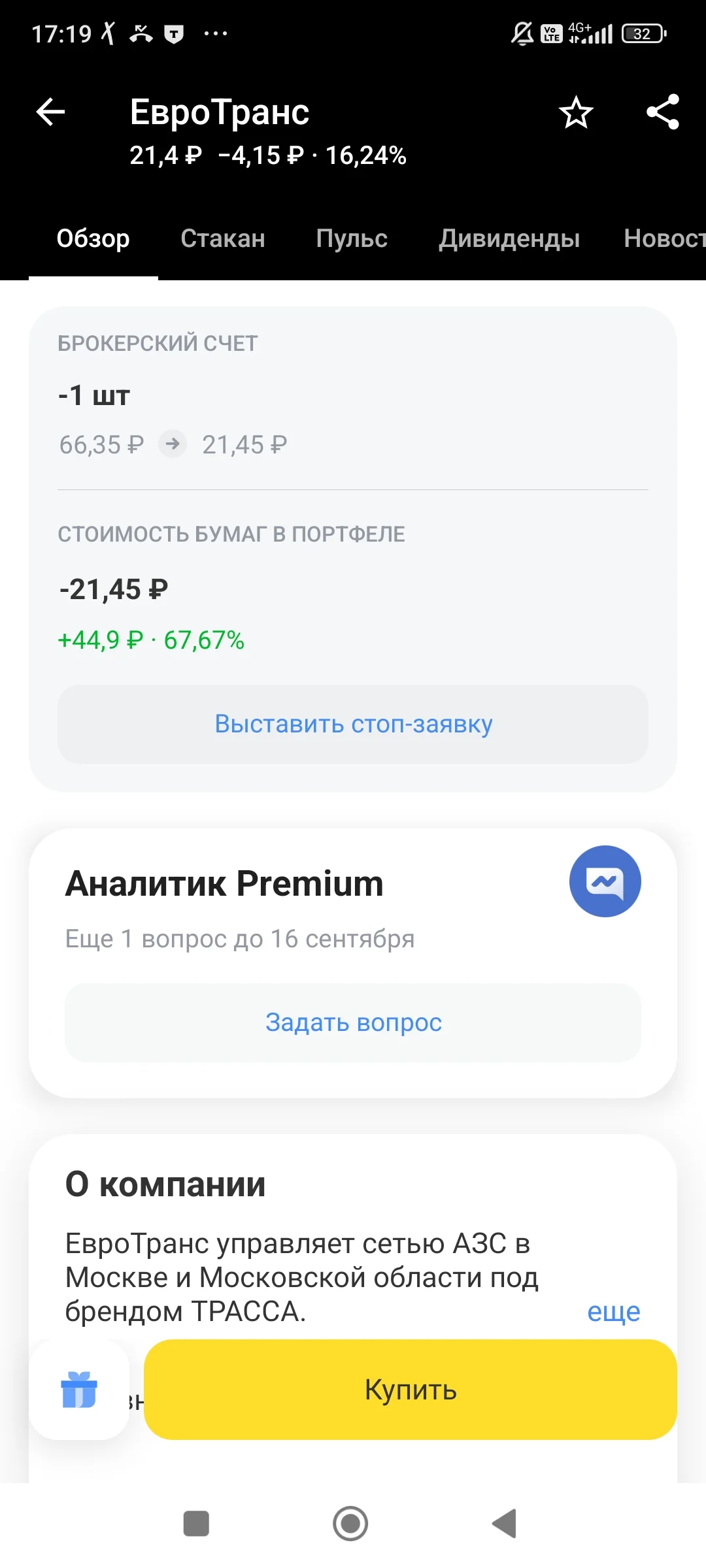This screenshot has width=706, height=1568.
Task: Tap the share icon in header
Action: [663, 112]
